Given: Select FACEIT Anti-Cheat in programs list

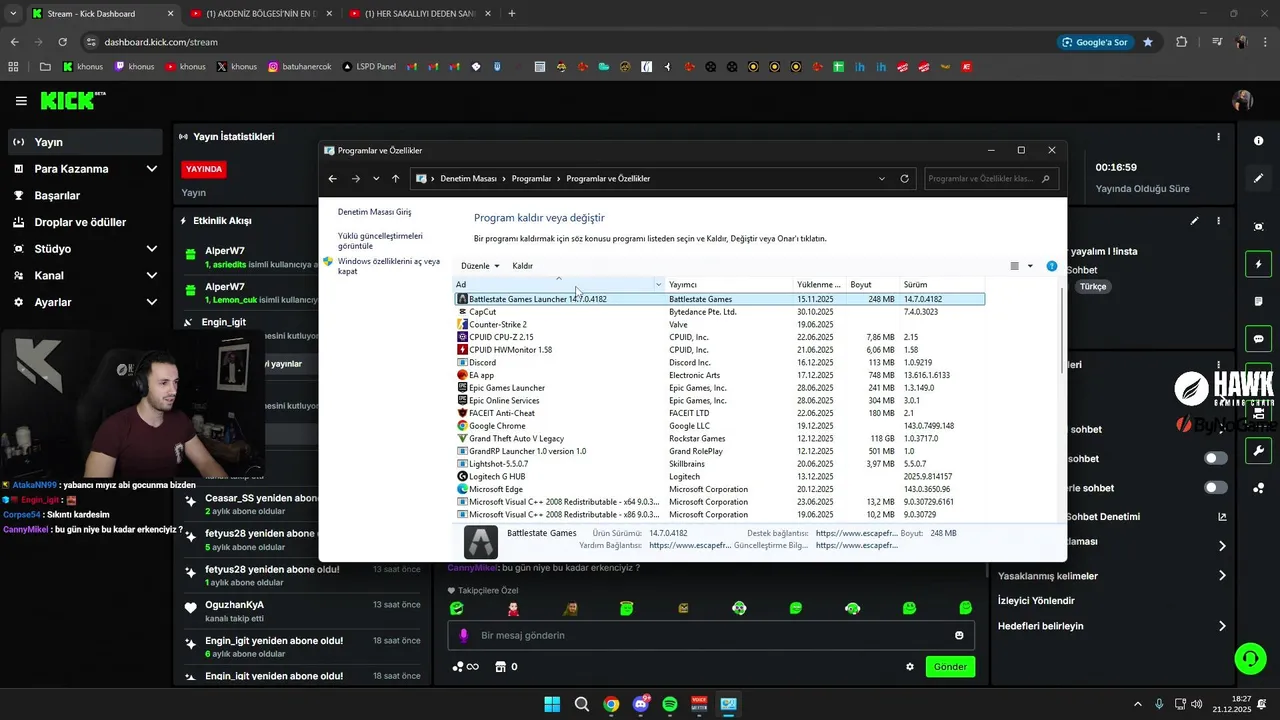Looking at the screenshot, I should (x=720, y=413).
